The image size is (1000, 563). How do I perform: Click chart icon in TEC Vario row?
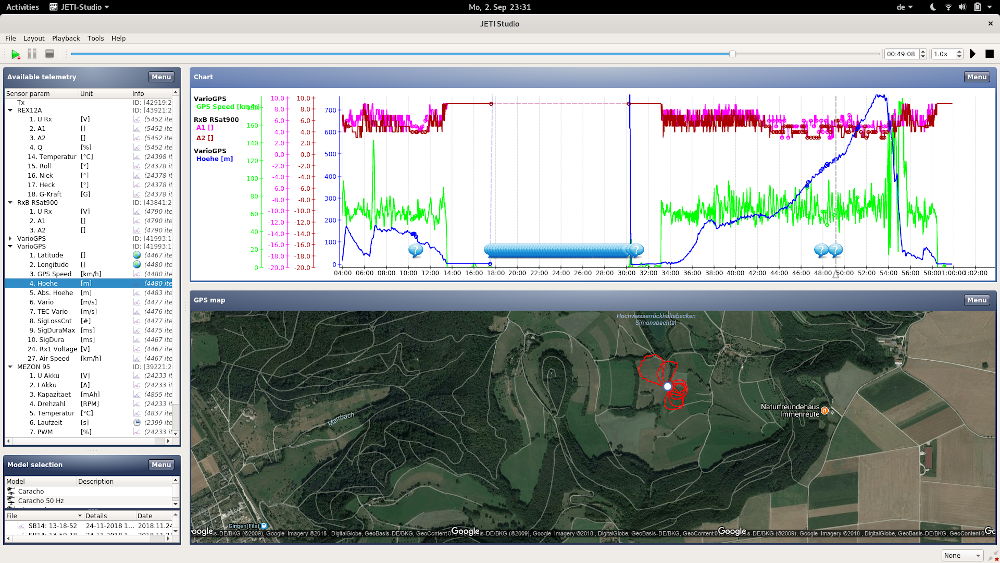click(x=136, y=312)
